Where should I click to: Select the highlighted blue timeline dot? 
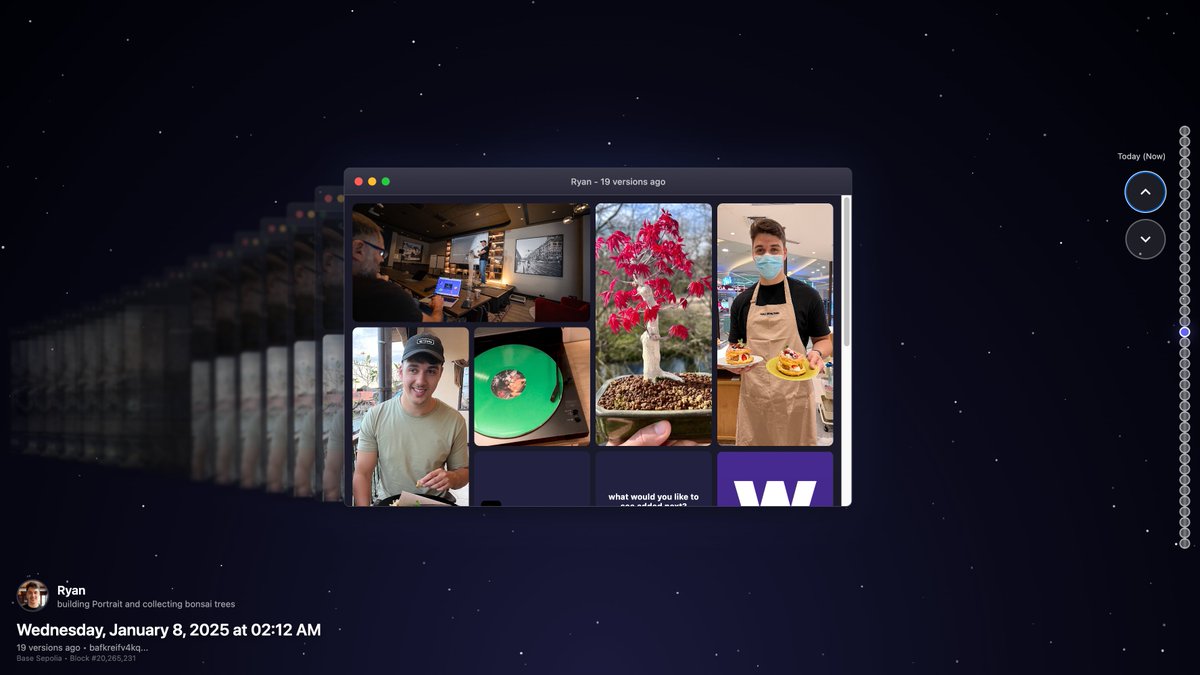coord(1185,331)
